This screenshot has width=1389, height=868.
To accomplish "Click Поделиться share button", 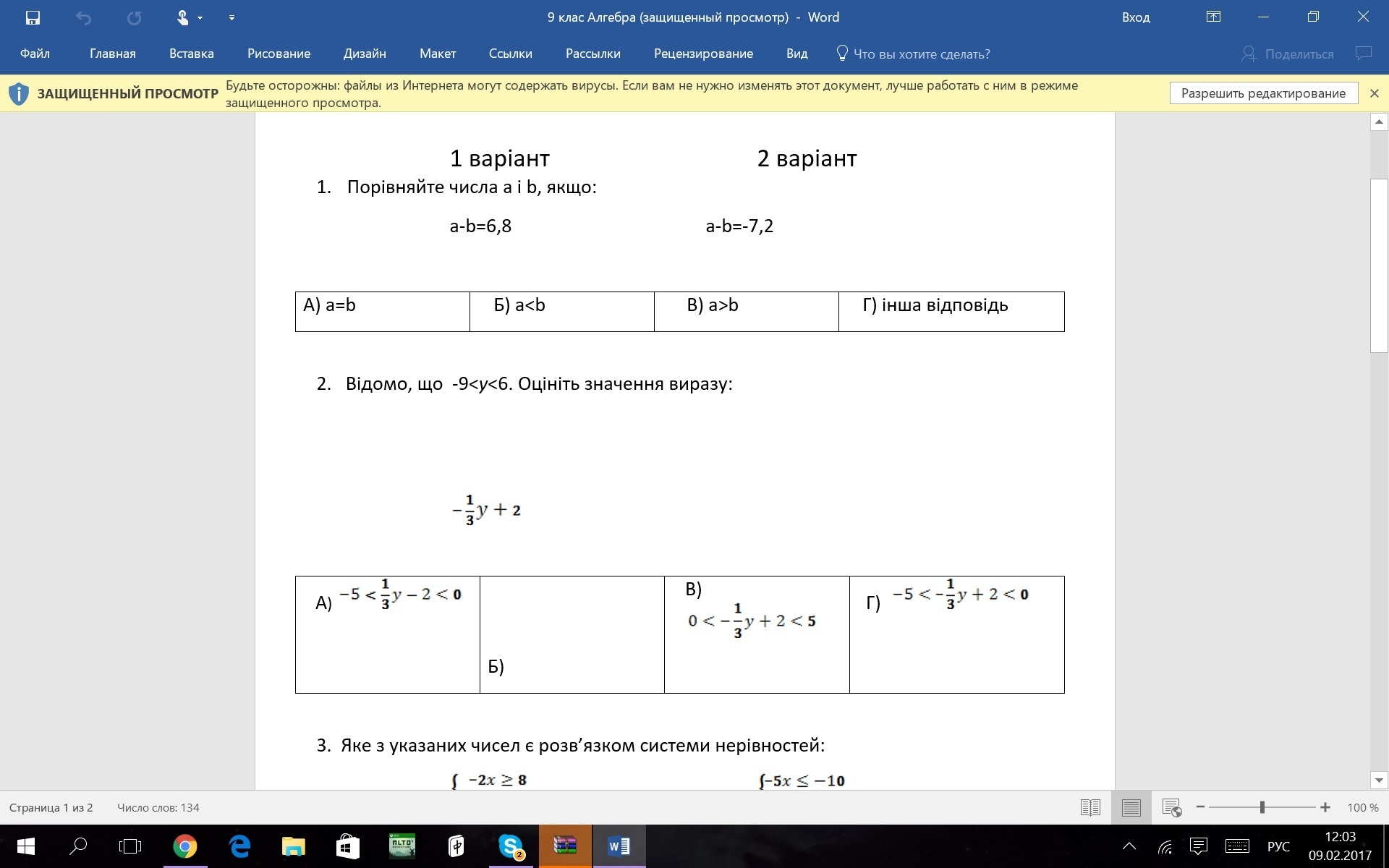I will [1288, 54].
